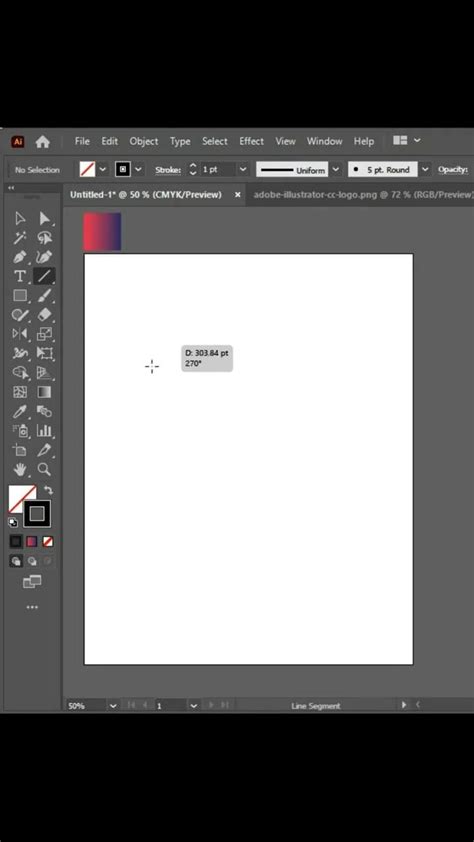Open workspace switcher dropdown
The image size is (474, 842).
[x=406, y=141]
